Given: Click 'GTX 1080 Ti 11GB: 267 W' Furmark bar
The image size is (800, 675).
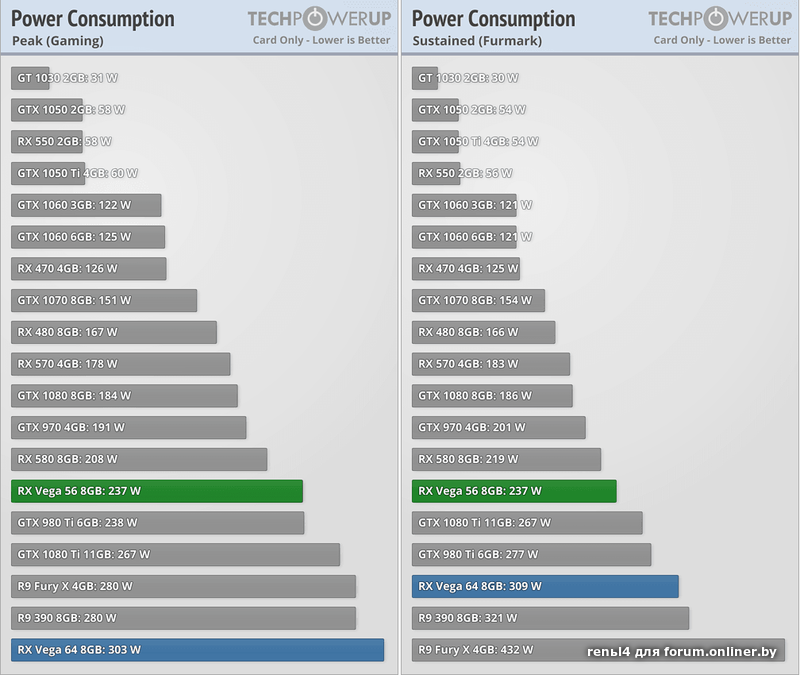Looking at the screenshot, I should tap(528, 522).
